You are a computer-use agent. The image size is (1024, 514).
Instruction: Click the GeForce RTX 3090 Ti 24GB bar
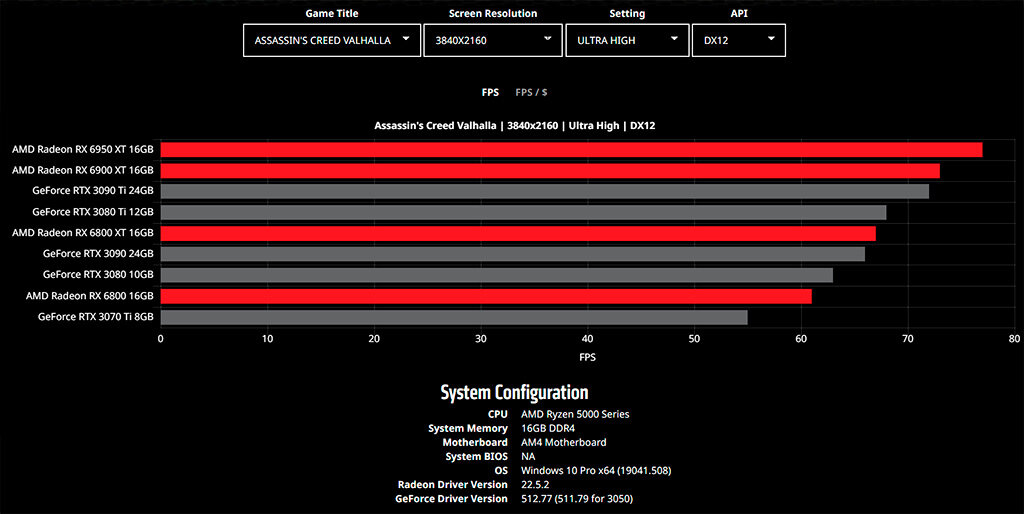(x=545, y=191)
